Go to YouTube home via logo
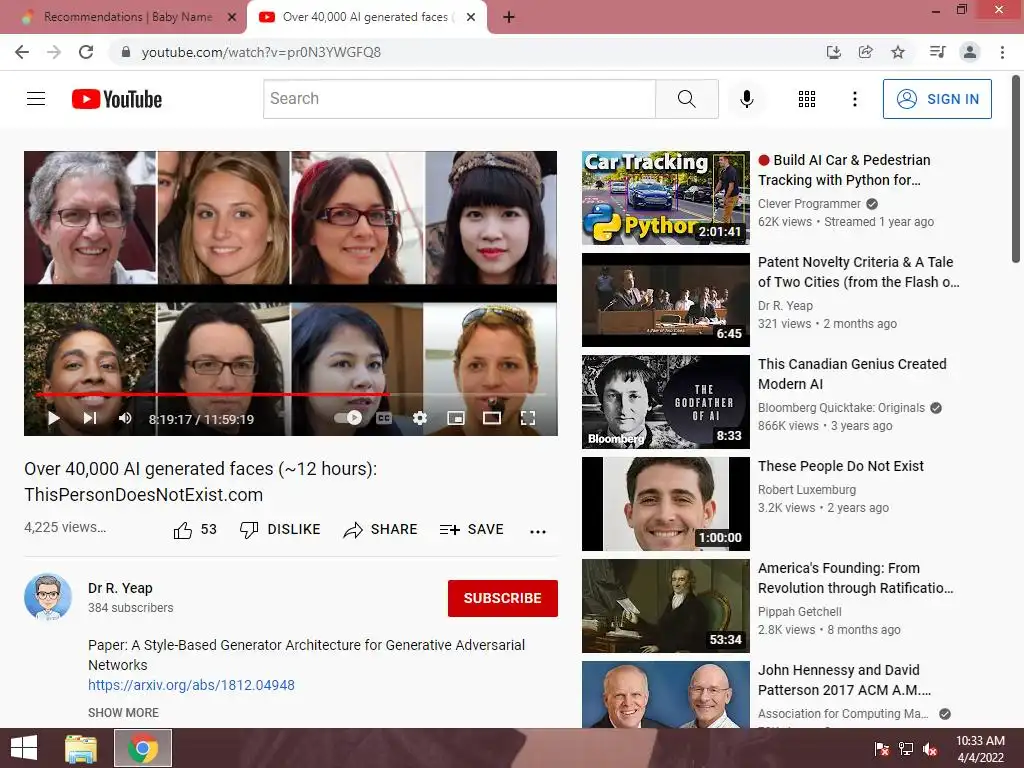 (x=117, y=99)
